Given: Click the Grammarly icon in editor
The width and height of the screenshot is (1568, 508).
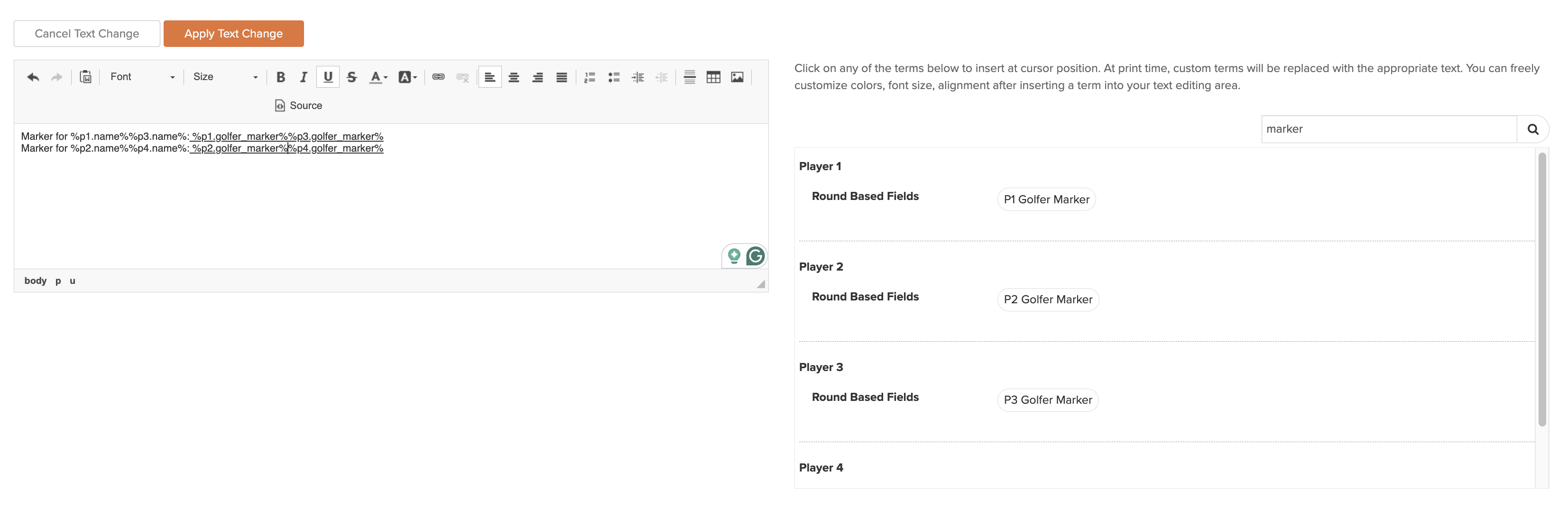Looking at the screenshot, I should point(756,256).
